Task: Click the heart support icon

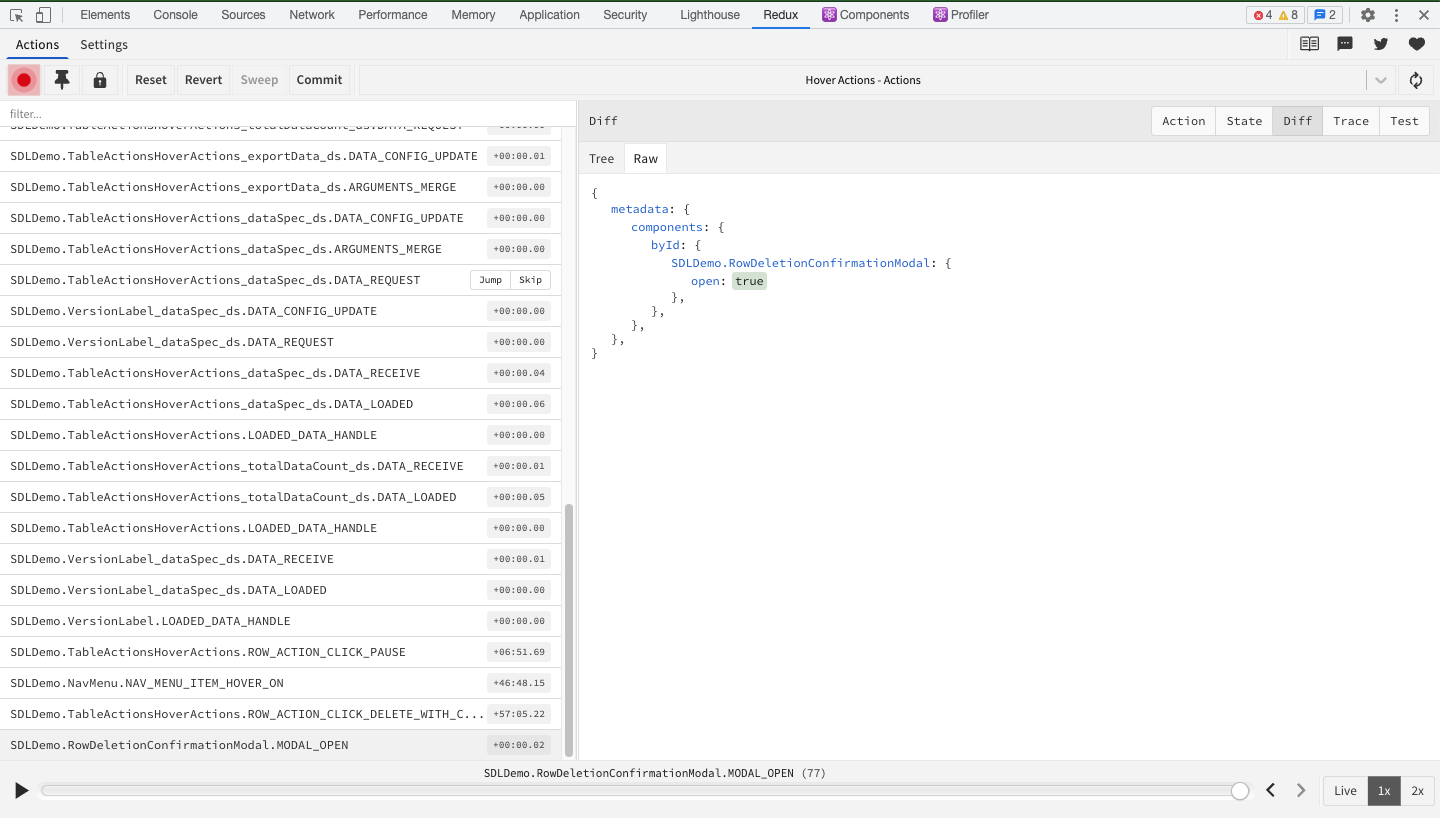Action: [x=1416, y=44]
